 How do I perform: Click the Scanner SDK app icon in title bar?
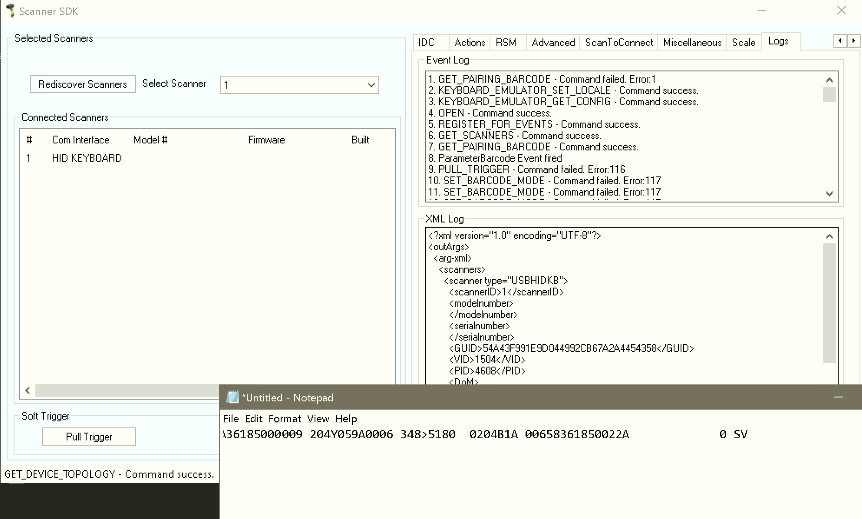coord(10,11)
